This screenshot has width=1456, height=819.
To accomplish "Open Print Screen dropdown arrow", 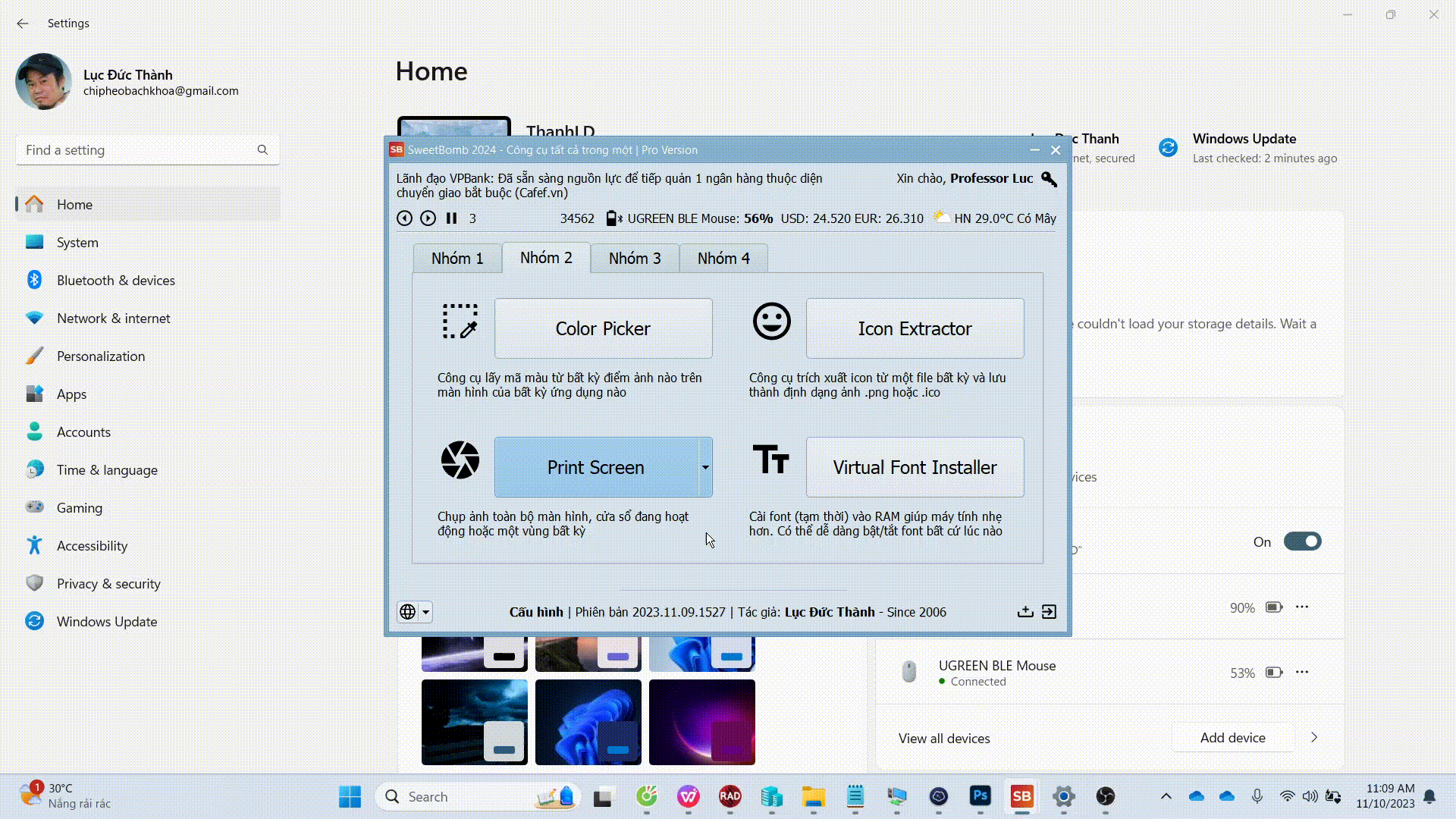I will pyautogui.click(x=705, y=467).
